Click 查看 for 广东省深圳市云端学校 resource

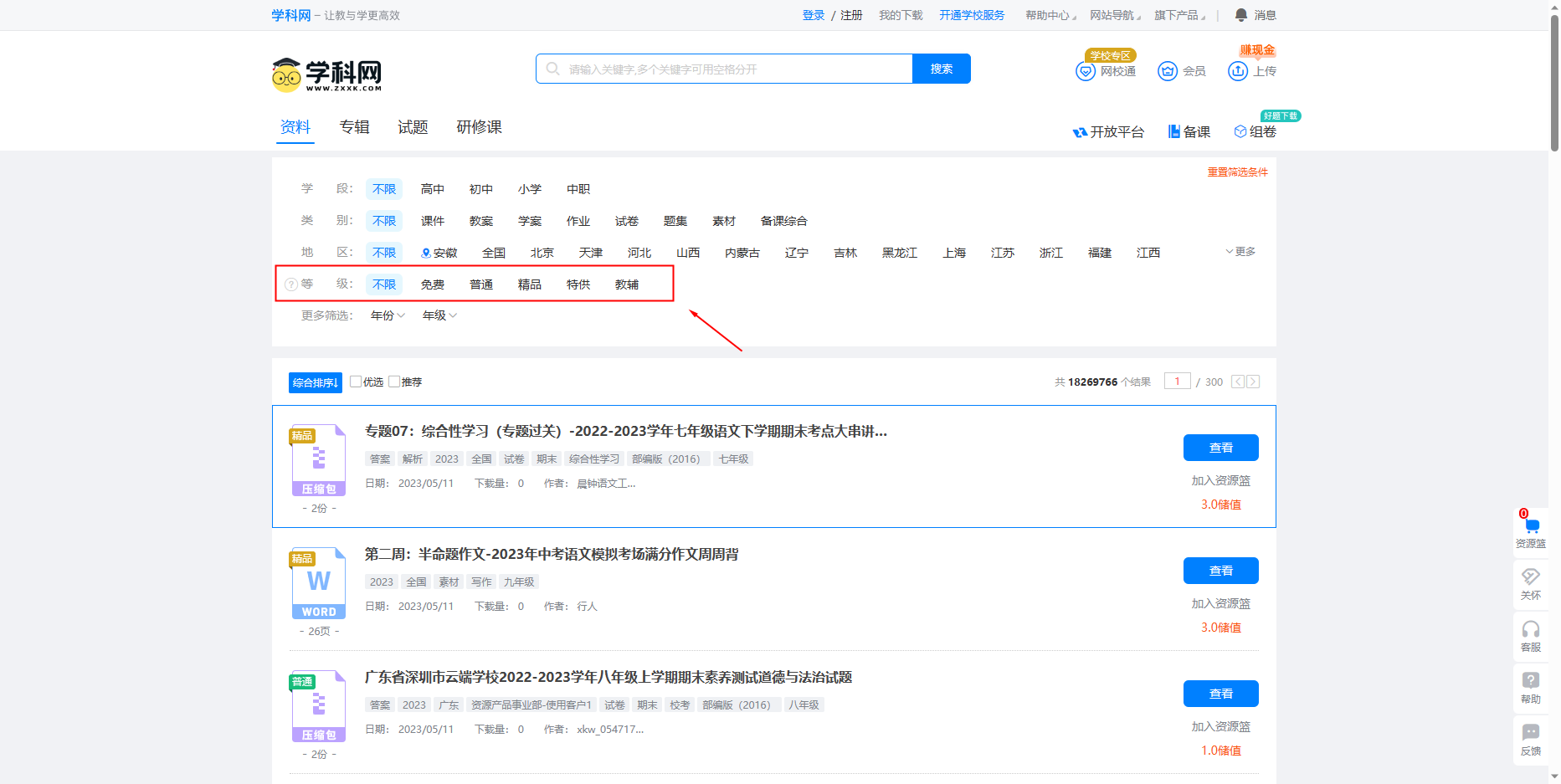pos(1221,694)
